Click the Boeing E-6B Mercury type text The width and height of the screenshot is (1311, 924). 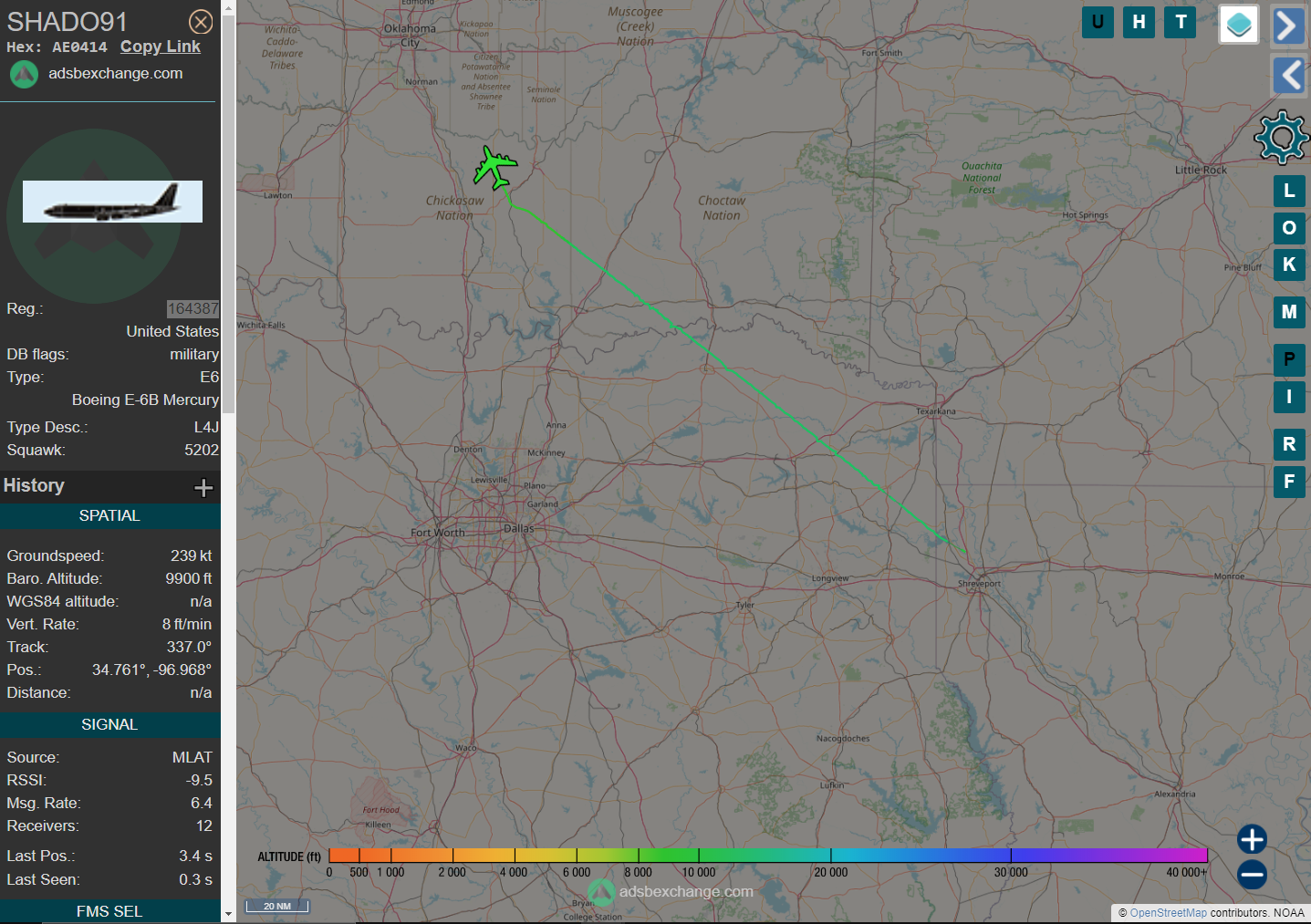pyautogui.click(x=146, y=400)
